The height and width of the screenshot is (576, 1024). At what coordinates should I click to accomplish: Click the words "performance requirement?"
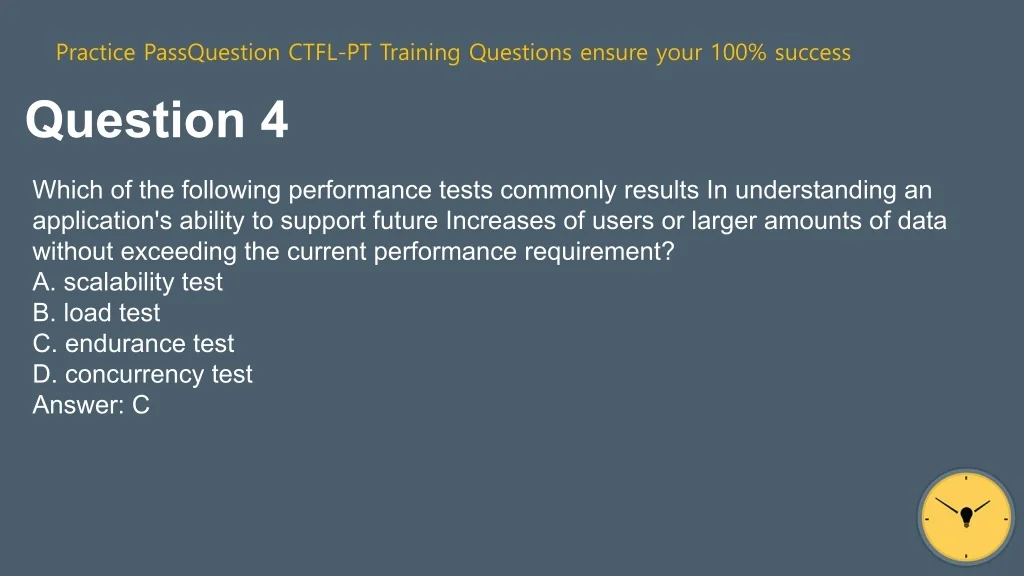tap(525, 252)
